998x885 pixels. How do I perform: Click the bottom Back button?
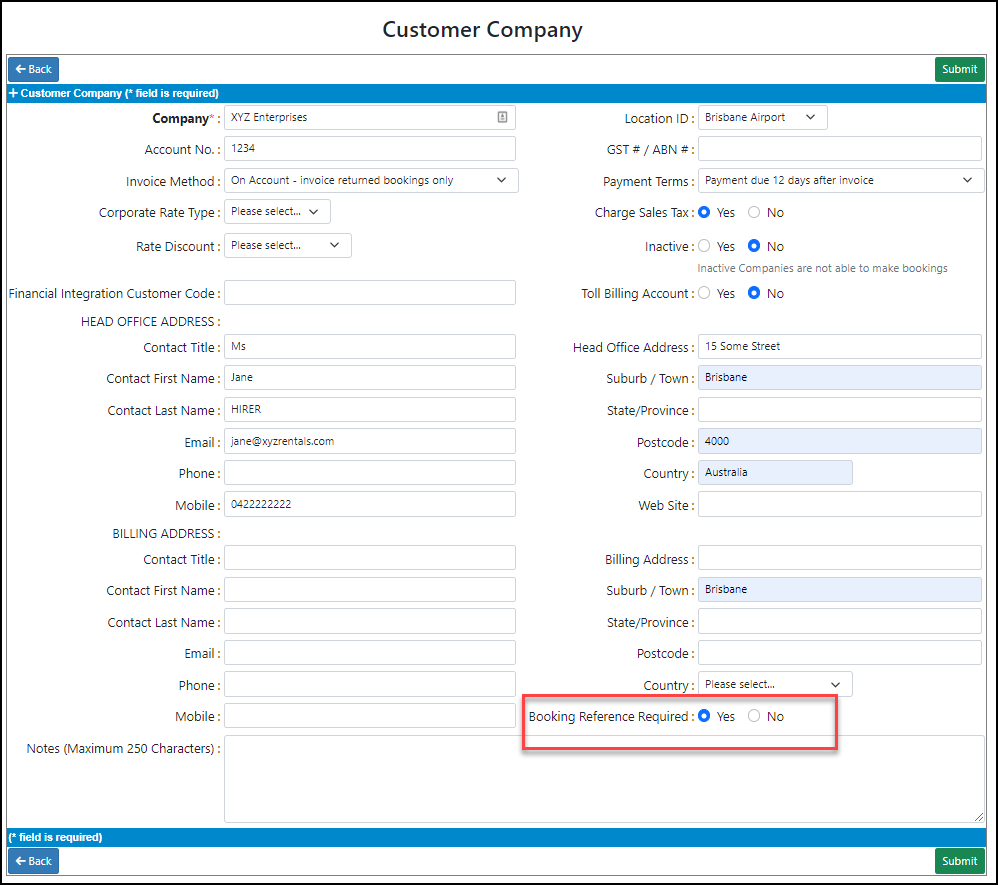click(33, 861)
